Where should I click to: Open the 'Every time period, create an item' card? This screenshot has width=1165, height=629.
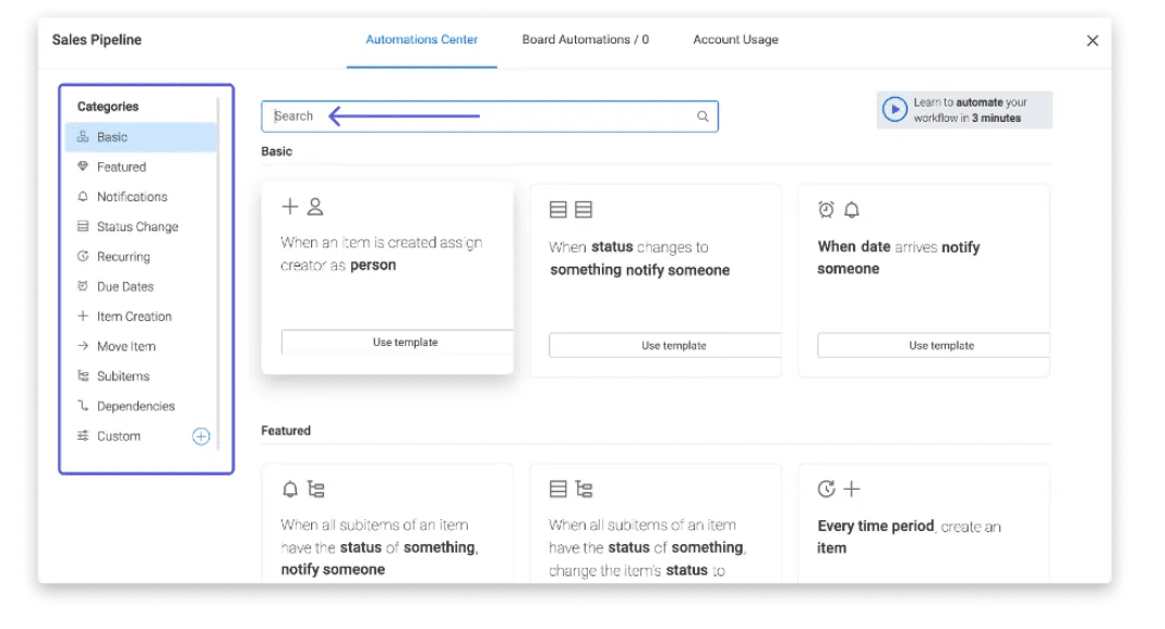[924, 524]
